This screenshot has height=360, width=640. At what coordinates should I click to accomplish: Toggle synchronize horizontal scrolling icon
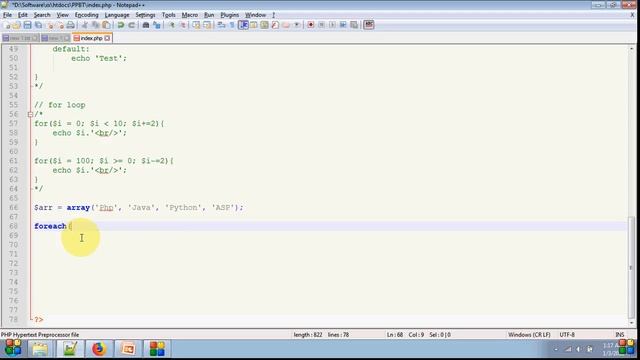point(207,25)
